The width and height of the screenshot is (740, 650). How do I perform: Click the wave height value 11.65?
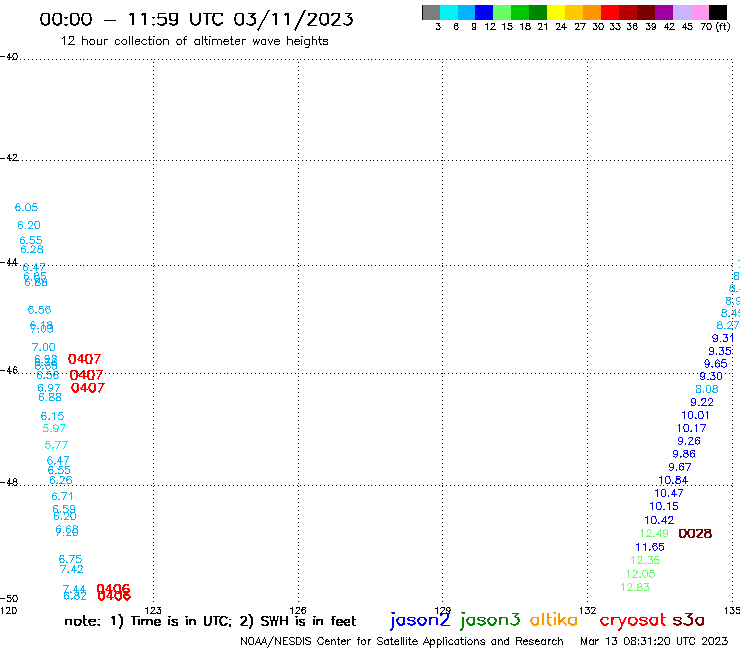[650, 547]
